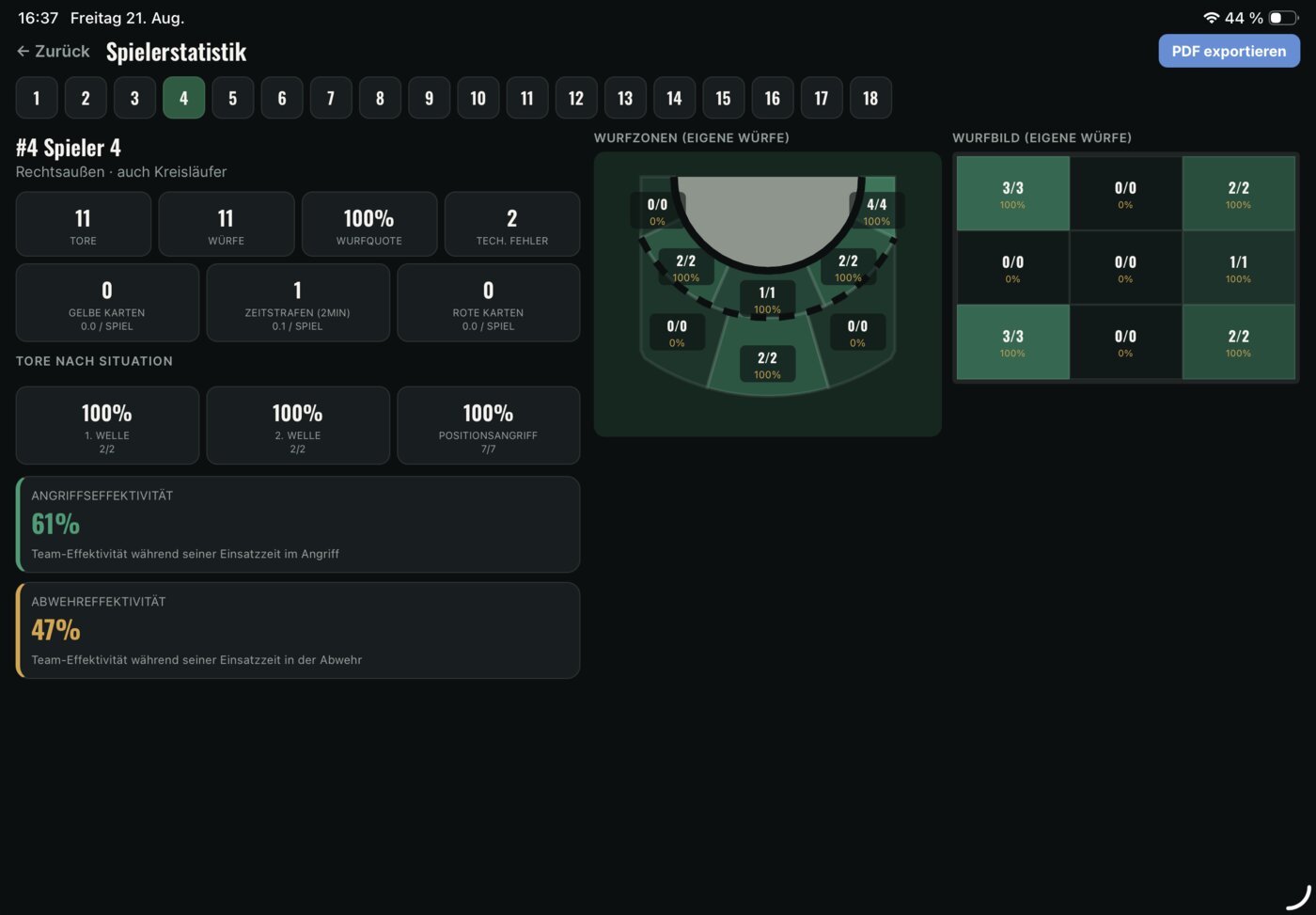
Task: Open player tab 13
Action: click(x=625, y=98)
